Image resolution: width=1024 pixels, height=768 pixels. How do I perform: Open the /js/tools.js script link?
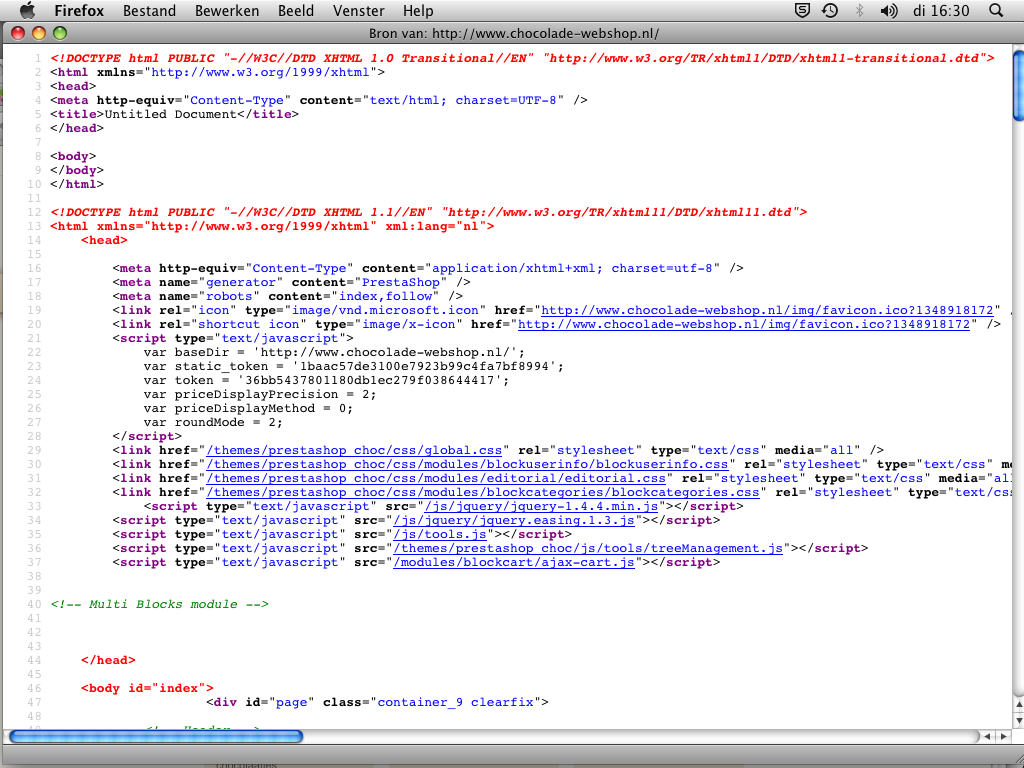[440, 534]
